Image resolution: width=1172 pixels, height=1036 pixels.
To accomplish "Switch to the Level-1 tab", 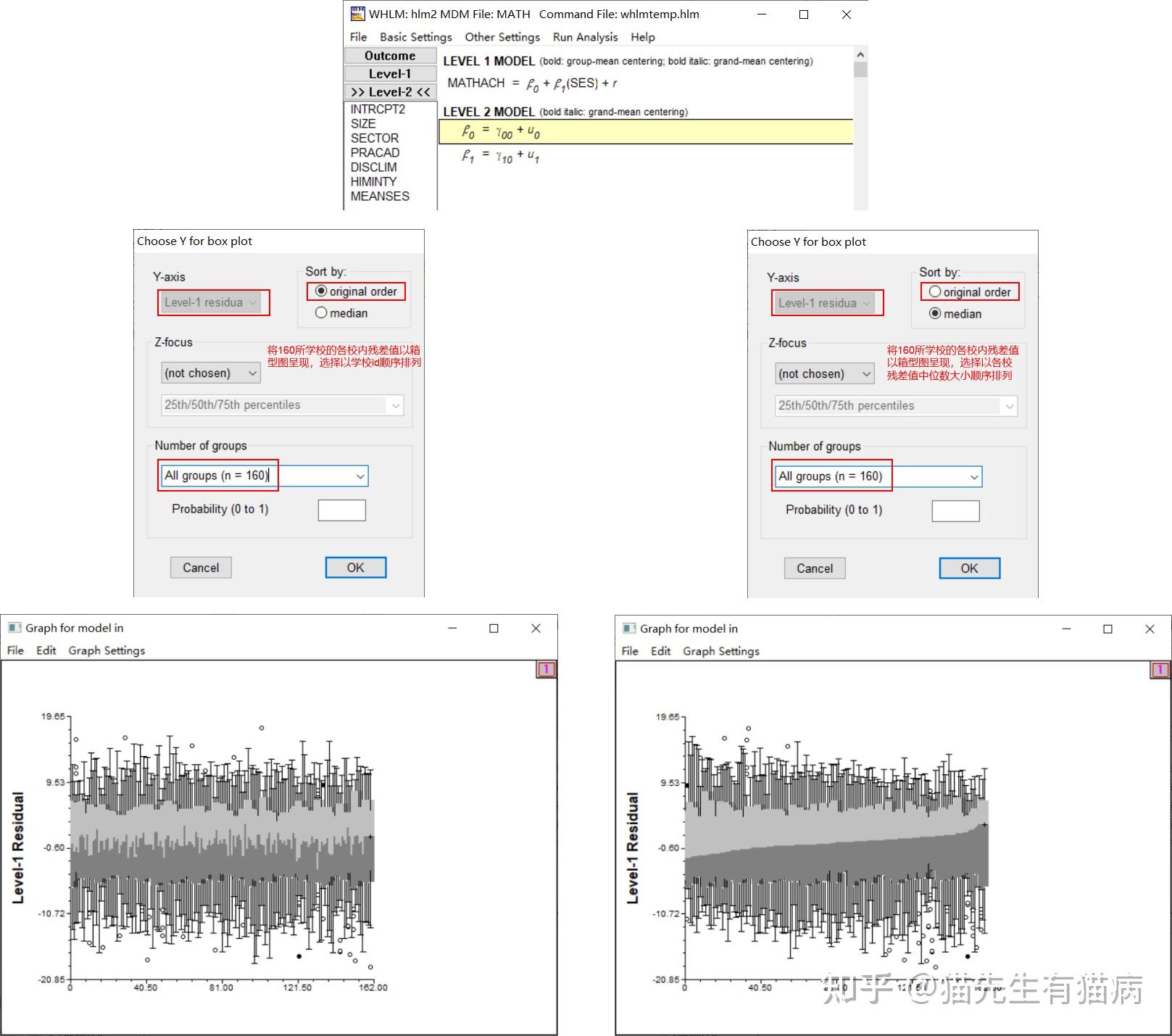I will (x=389, y=73).
